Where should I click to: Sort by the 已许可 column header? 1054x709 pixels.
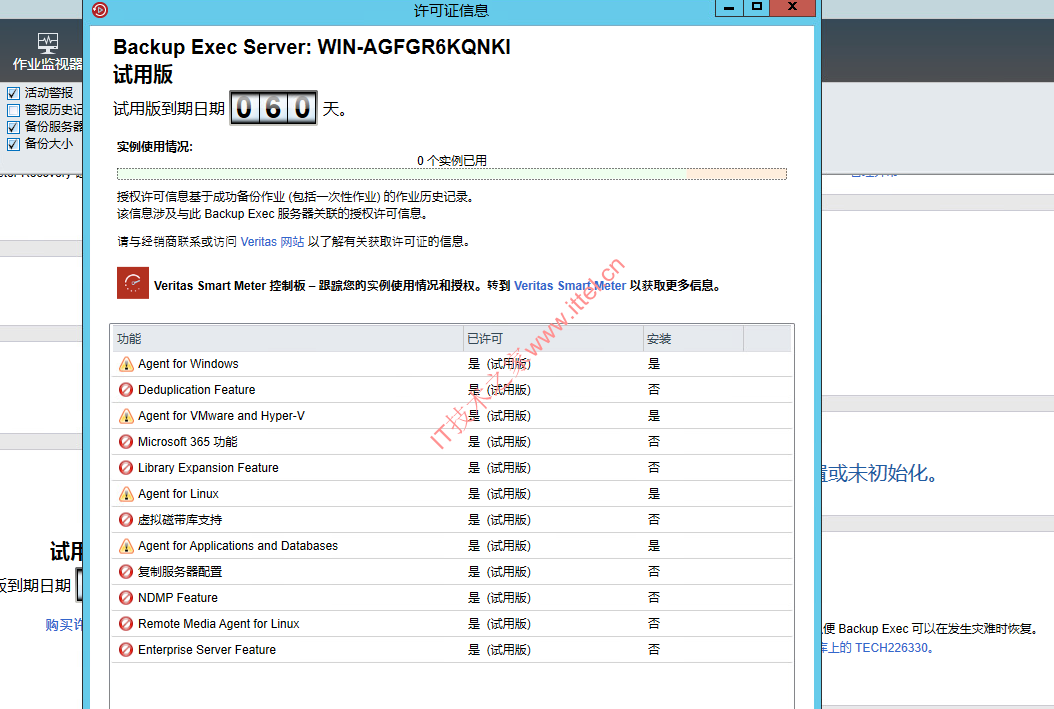553,339
